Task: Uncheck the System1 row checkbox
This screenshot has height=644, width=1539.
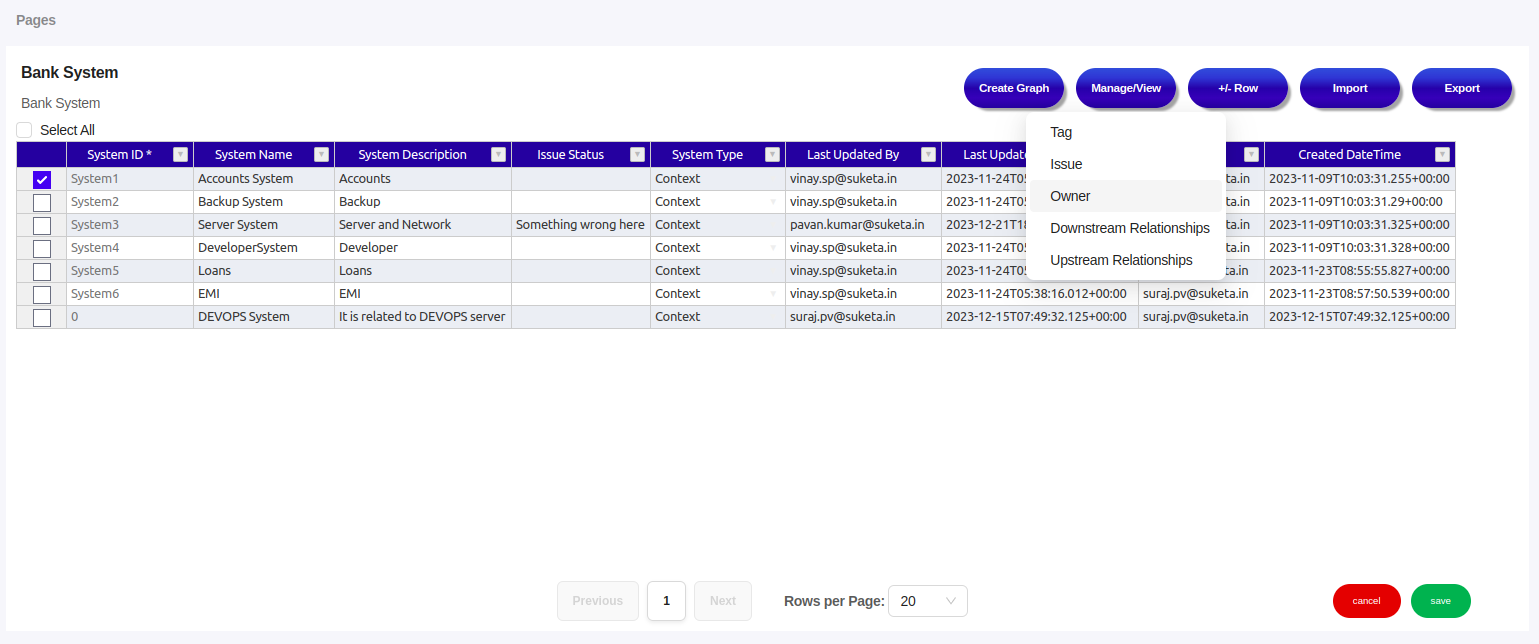Action: coord(42,180)
